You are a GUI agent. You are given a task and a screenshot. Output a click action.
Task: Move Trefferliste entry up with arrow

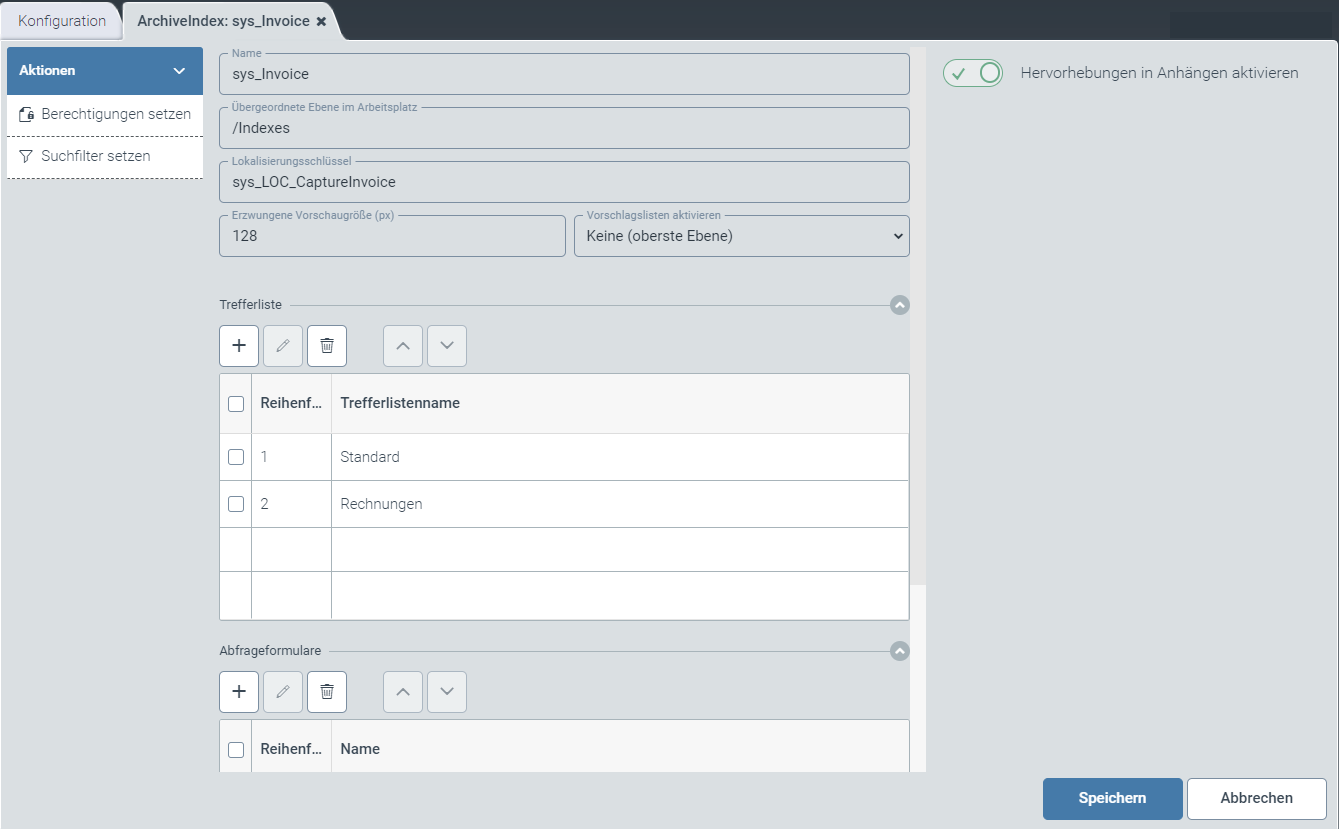click(403, 346)
